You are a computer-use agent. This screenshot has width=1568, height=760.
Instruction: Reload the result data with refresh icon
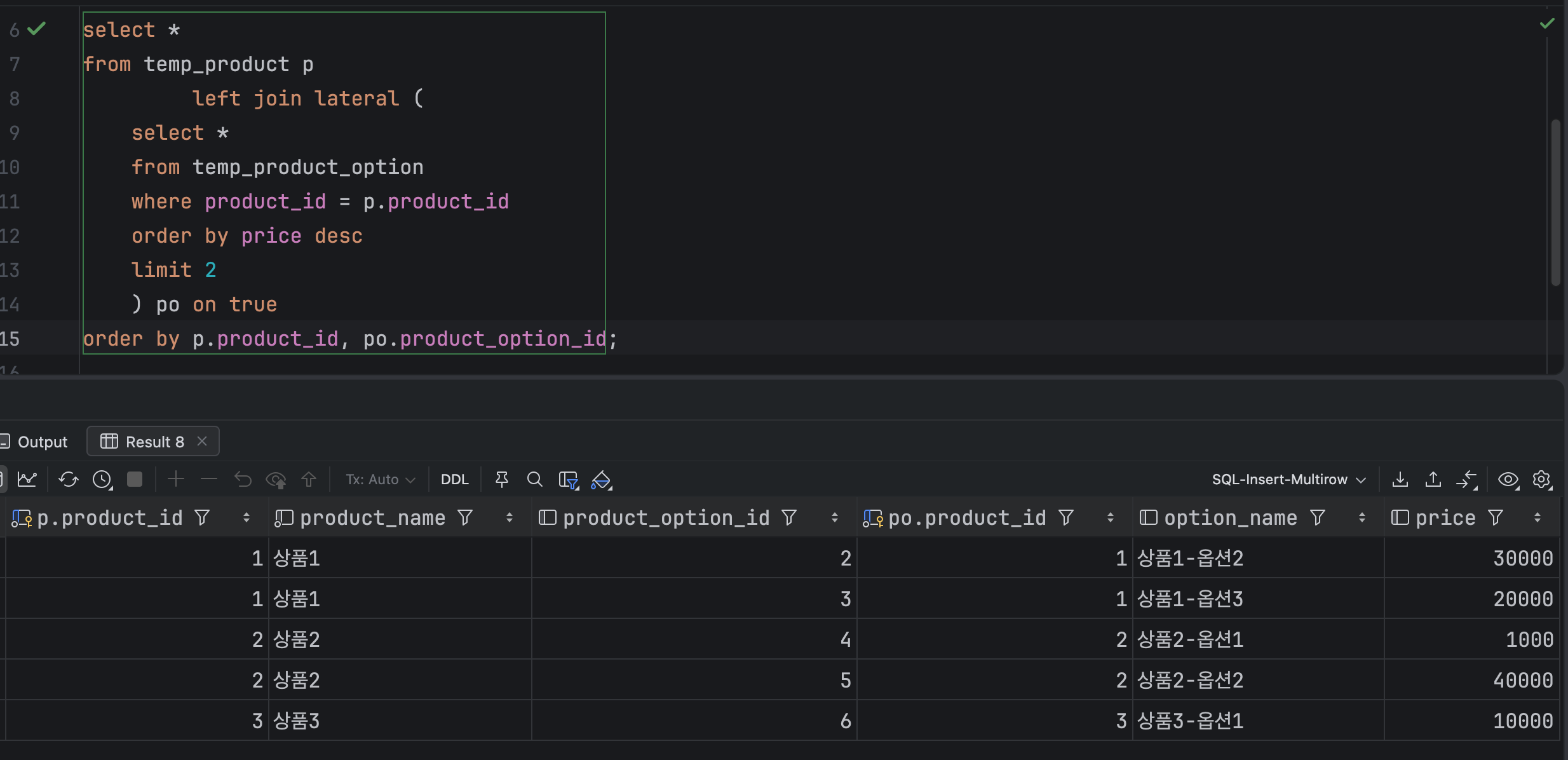click(68, 479)
